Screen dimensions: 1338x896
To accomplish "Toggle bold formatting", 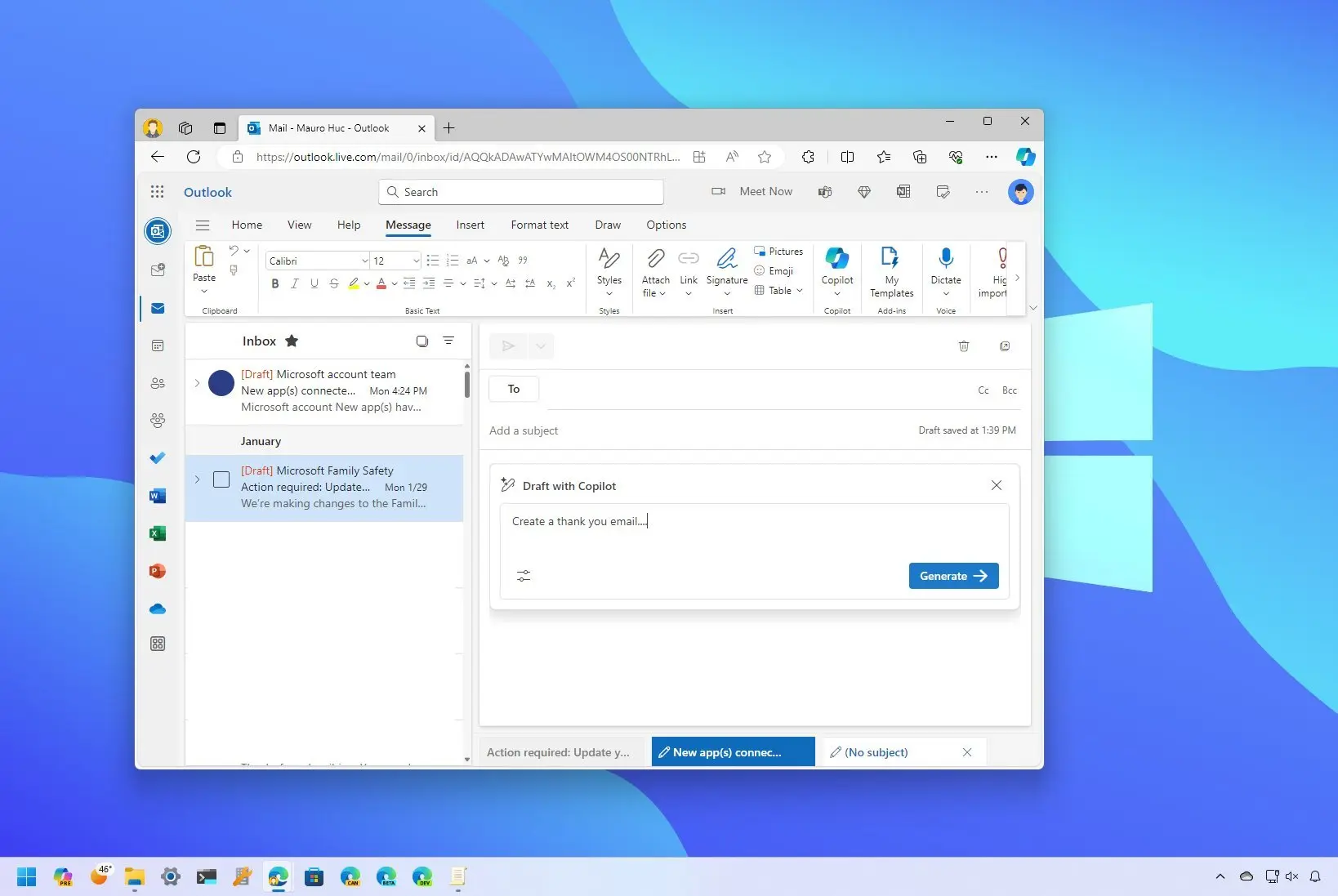I will pos(275,283).
